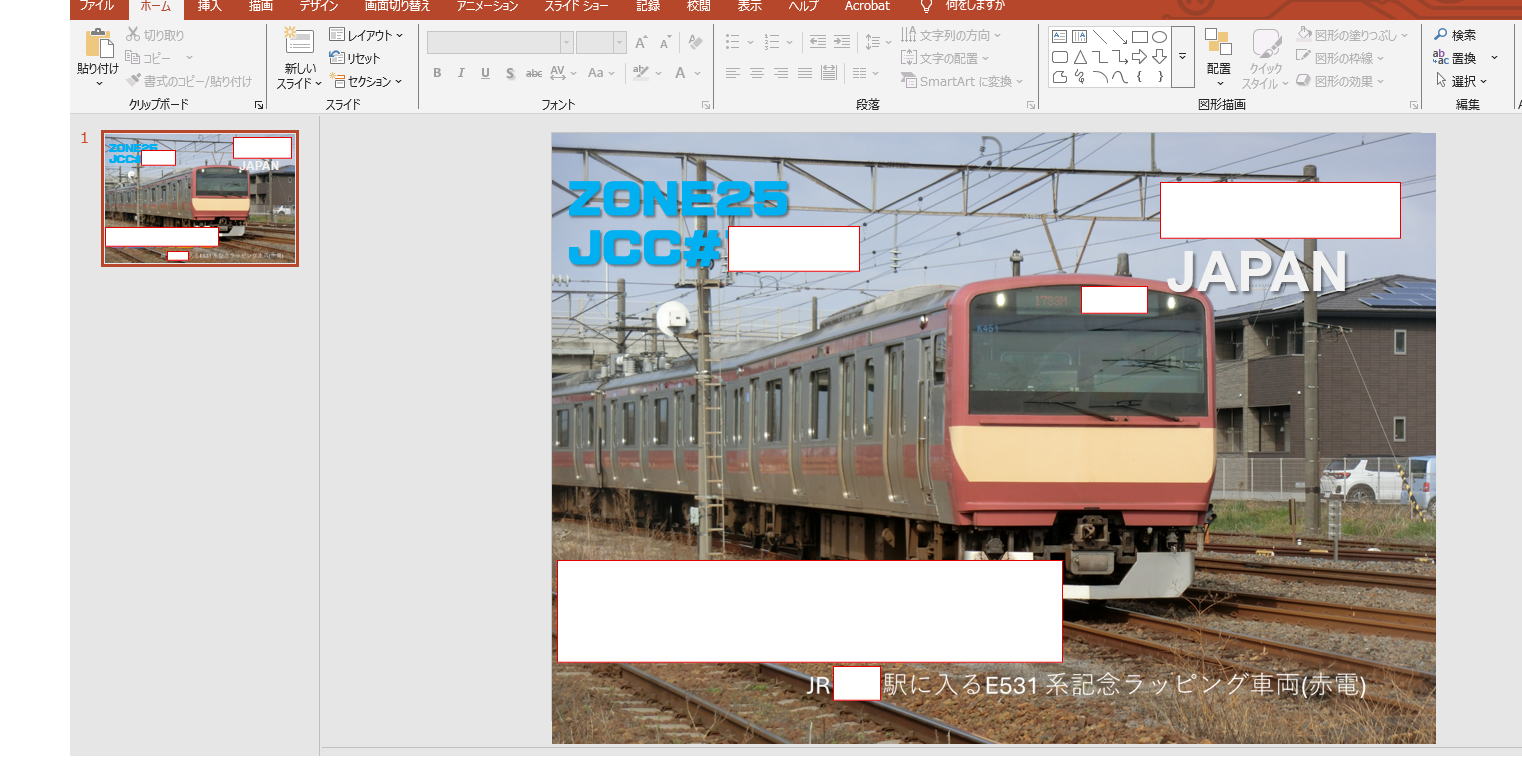Decrease the list indent level

[818, 42]
